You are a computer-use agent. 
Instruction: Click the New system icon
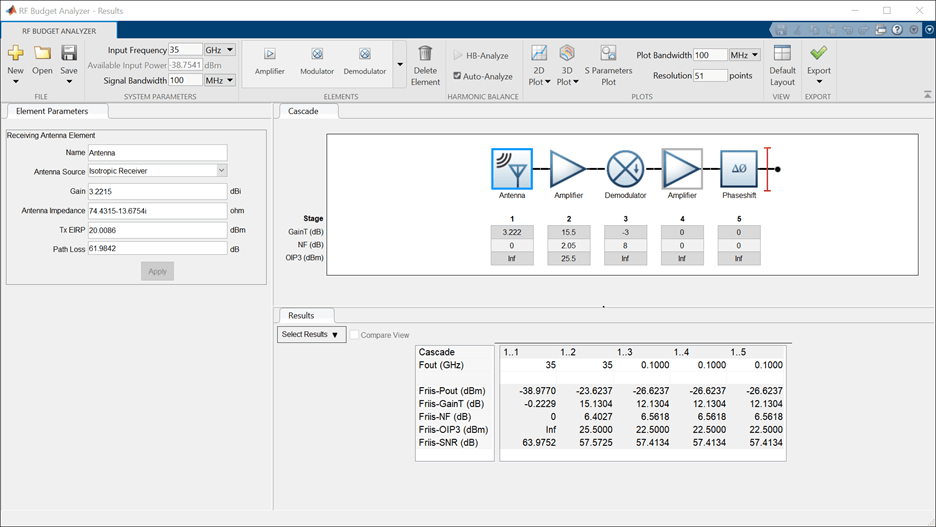[15, 53]
